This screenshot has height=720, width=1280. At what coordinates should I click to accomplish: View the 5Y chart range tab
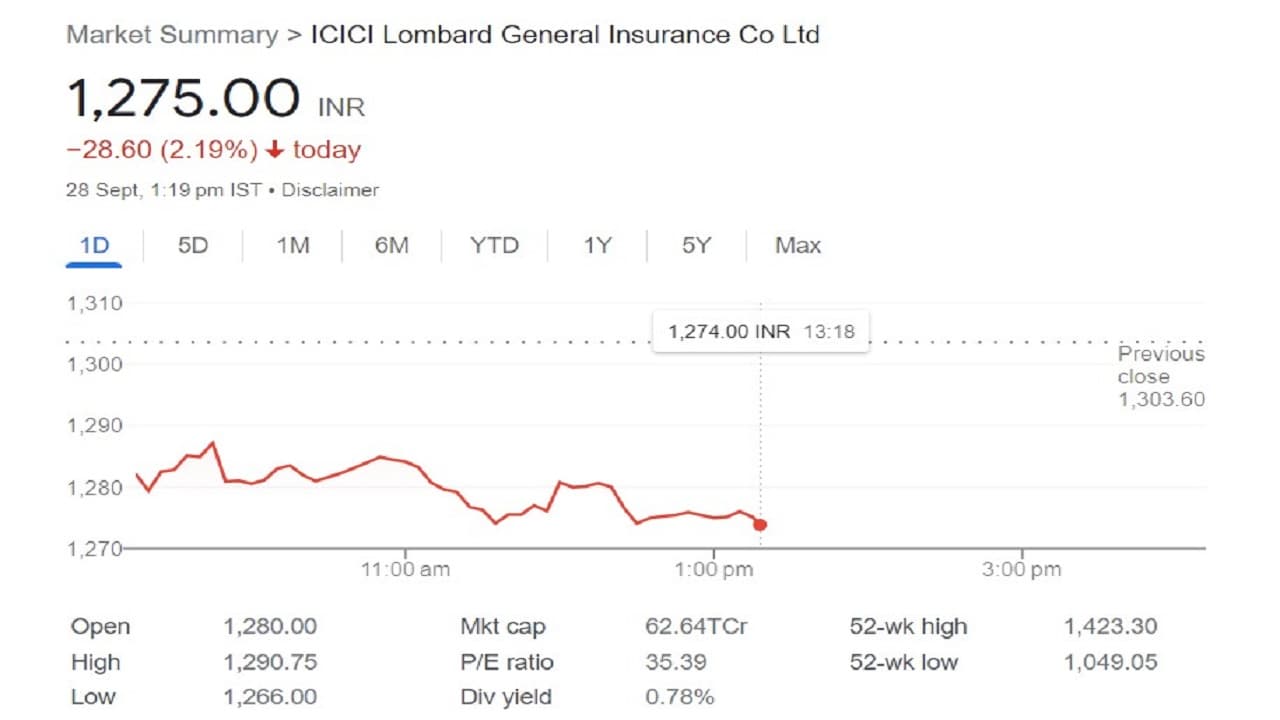[696, 245]
